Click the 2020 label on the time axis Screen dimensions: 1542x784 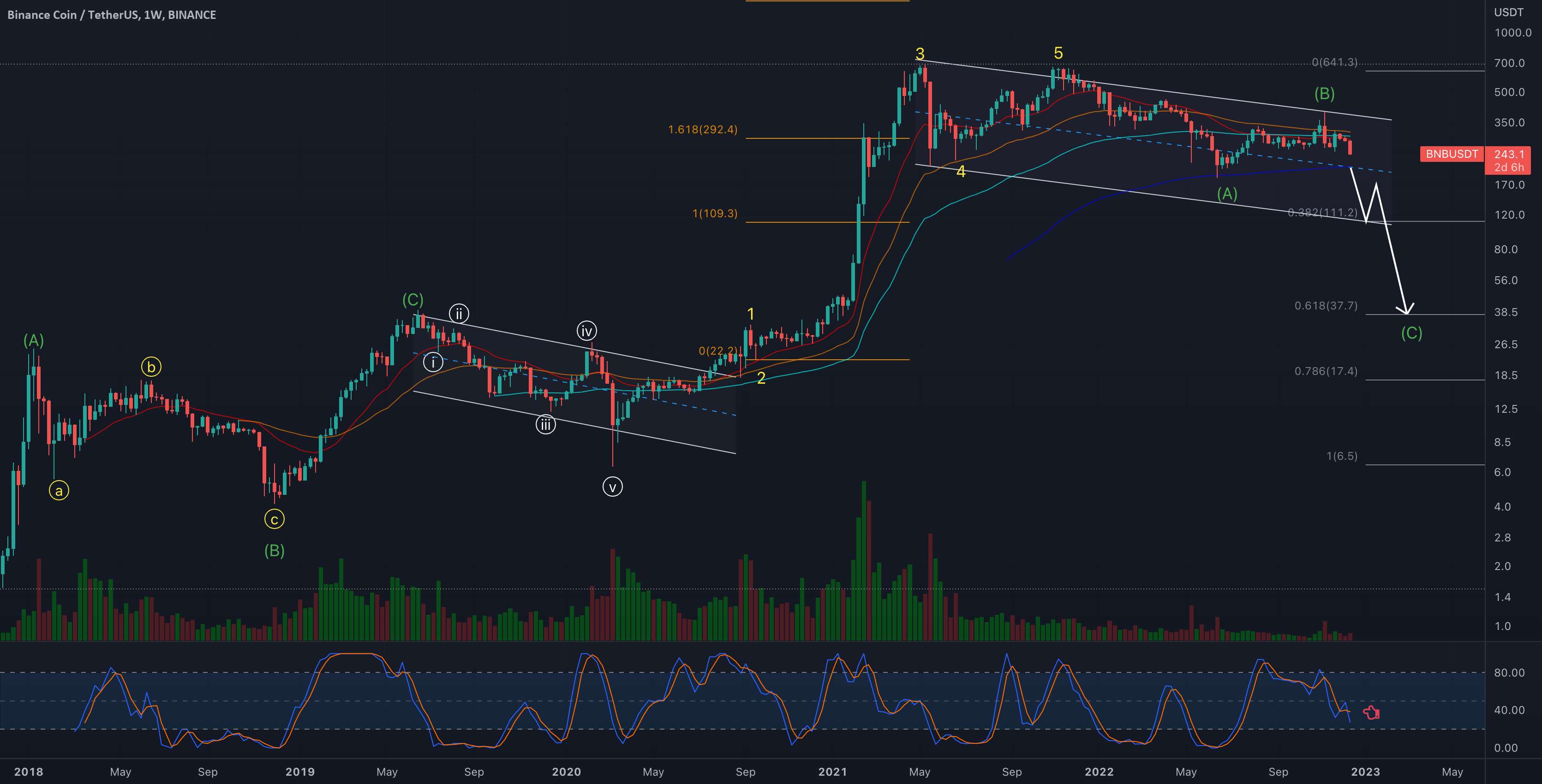pos(566,772)
